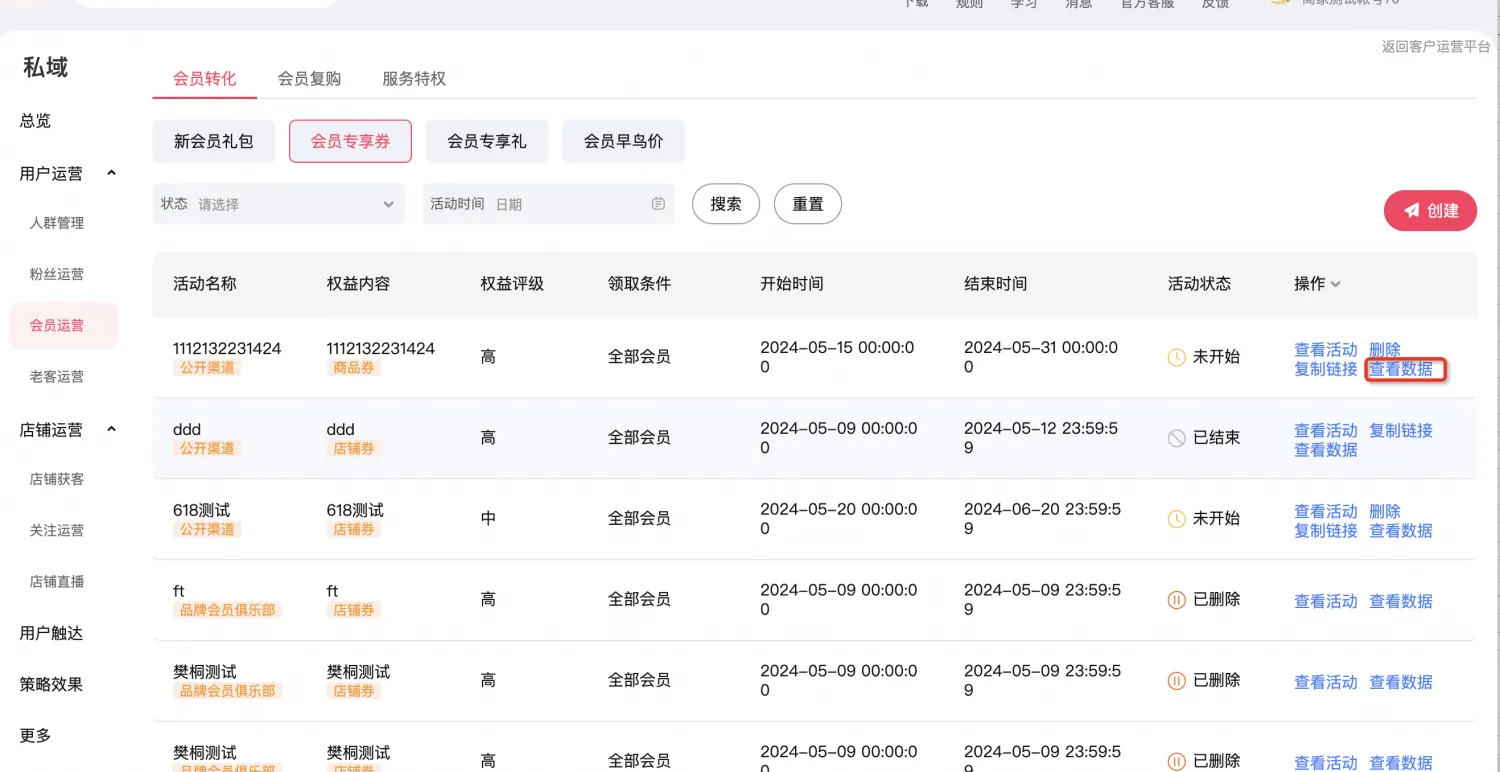Click start time 2024-05-20 in 618测试 row
The width and height of the screenshot is (1500, 772).
838,519
